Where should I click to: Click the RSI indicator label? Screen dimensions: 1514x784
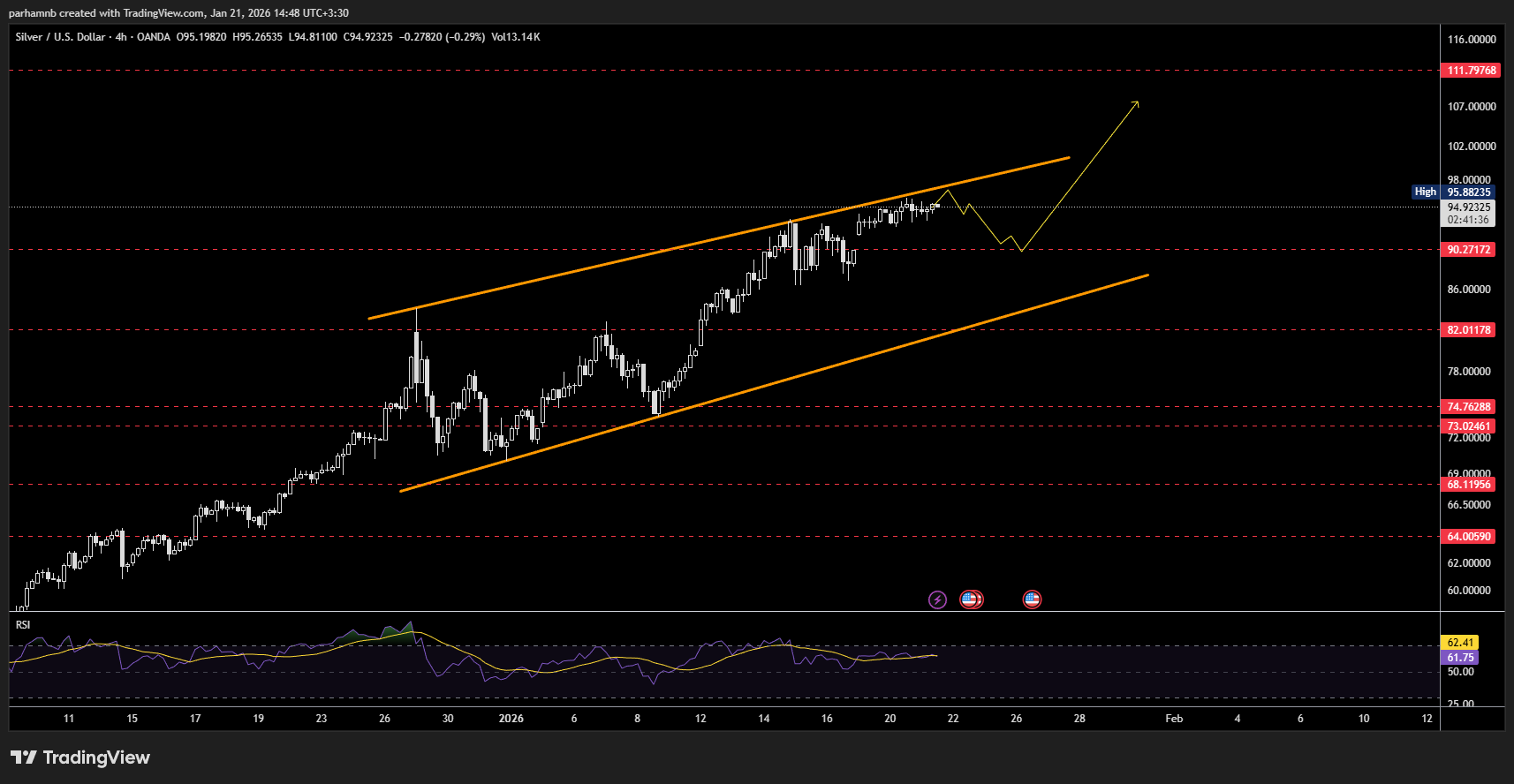coord(23,625)
